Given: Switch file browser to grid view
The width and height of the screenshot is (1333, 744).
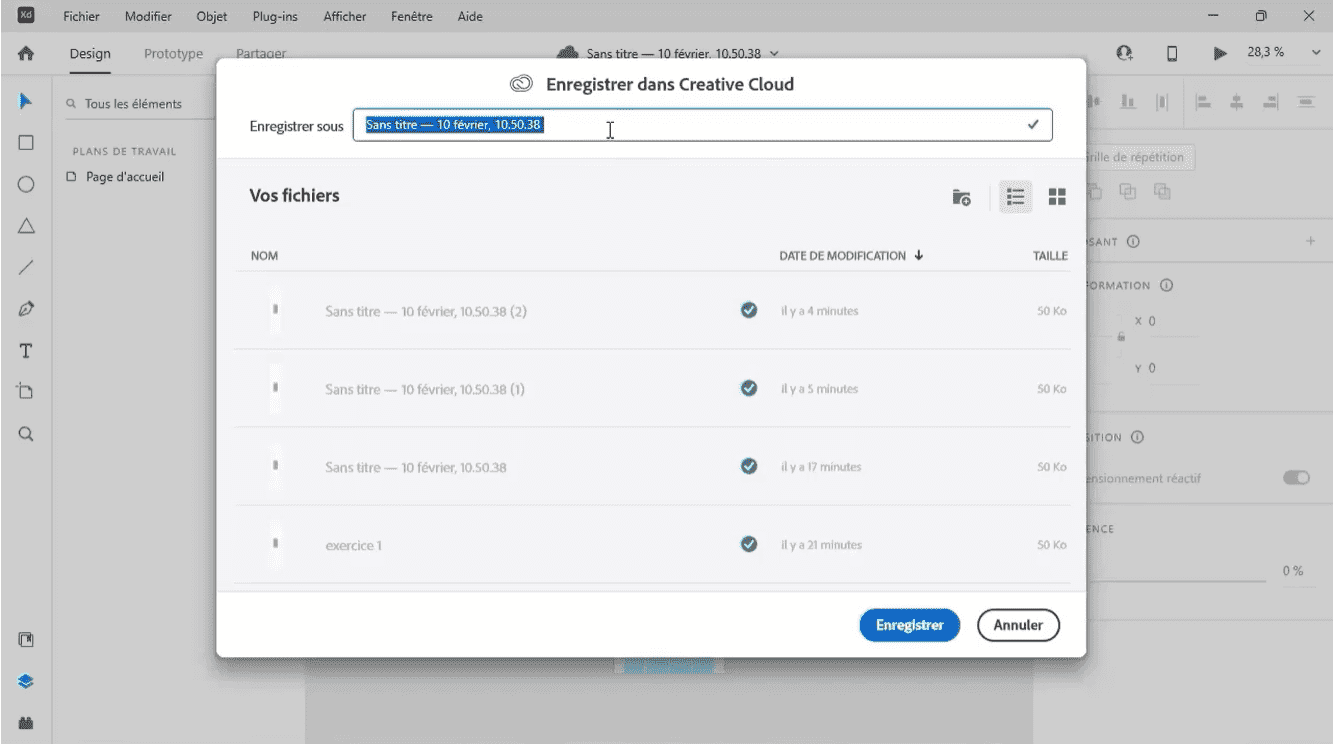Looking at the screenshot, I should pyautogui.click(x=1057, y=197).
